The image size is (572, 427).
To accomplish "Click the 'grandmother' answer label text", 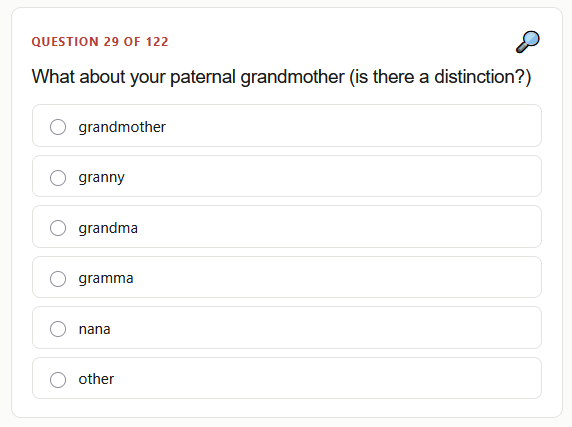I will pyautogui.click(x=122, y=127).
